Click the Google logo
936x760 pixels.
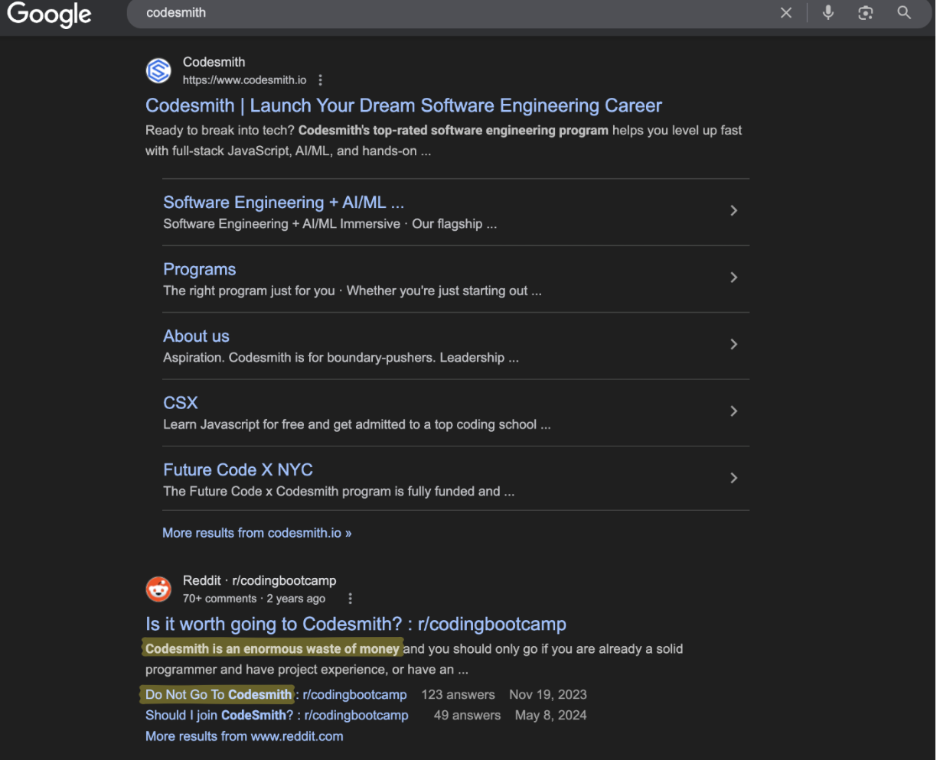click(49, 14)
